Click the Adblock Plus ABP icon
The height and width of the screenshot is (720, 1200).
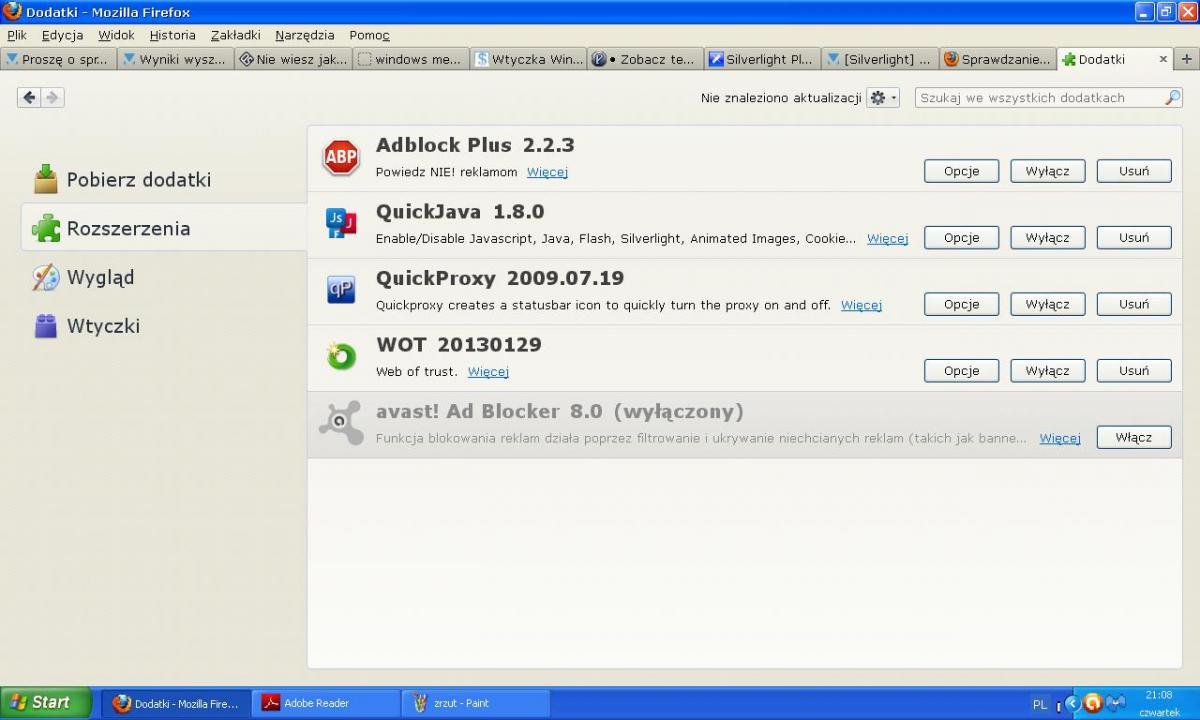coord(341,158)
